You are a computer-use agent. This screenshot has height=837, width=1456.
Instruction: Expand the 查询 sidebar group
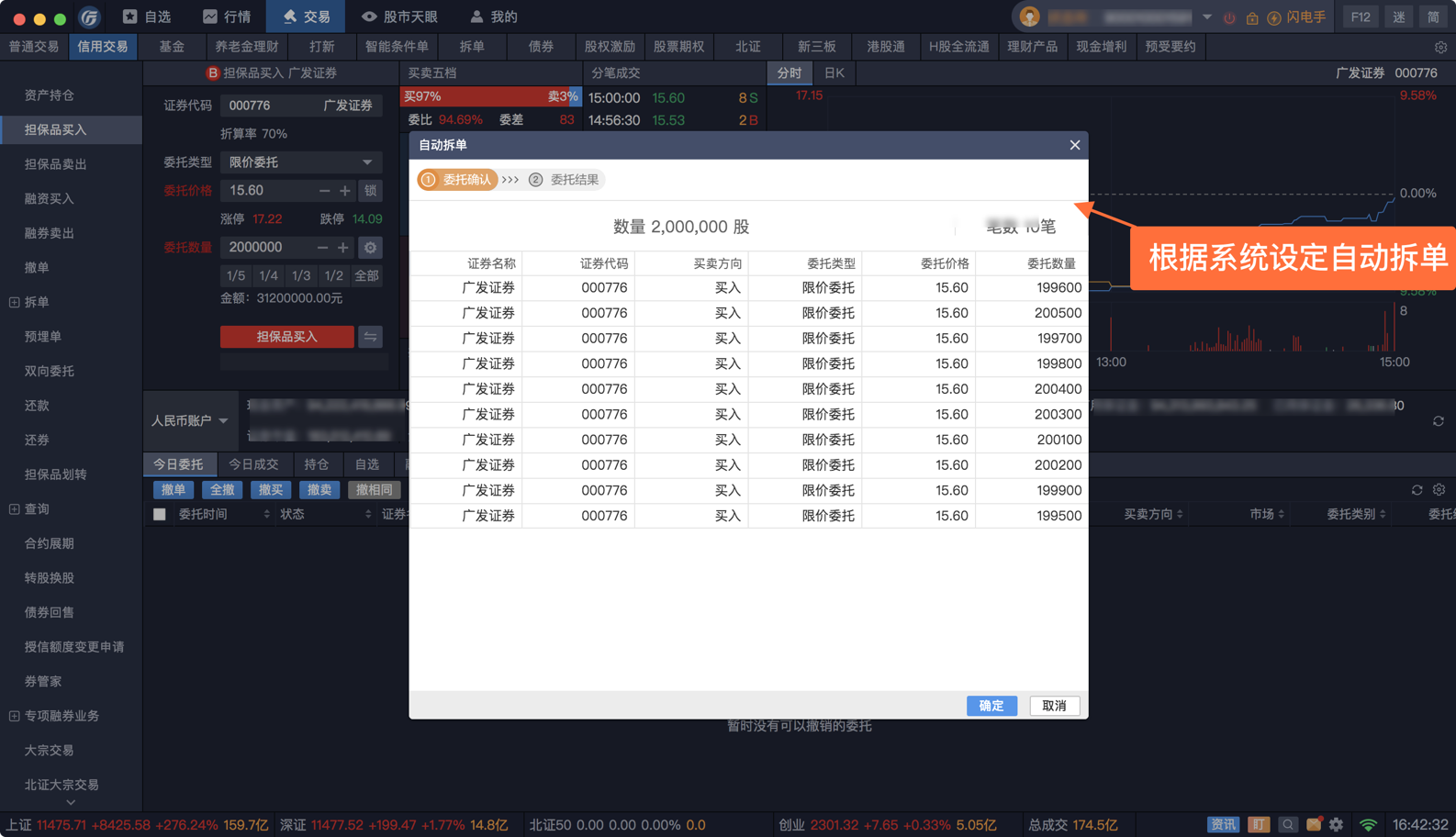[14, 509]
